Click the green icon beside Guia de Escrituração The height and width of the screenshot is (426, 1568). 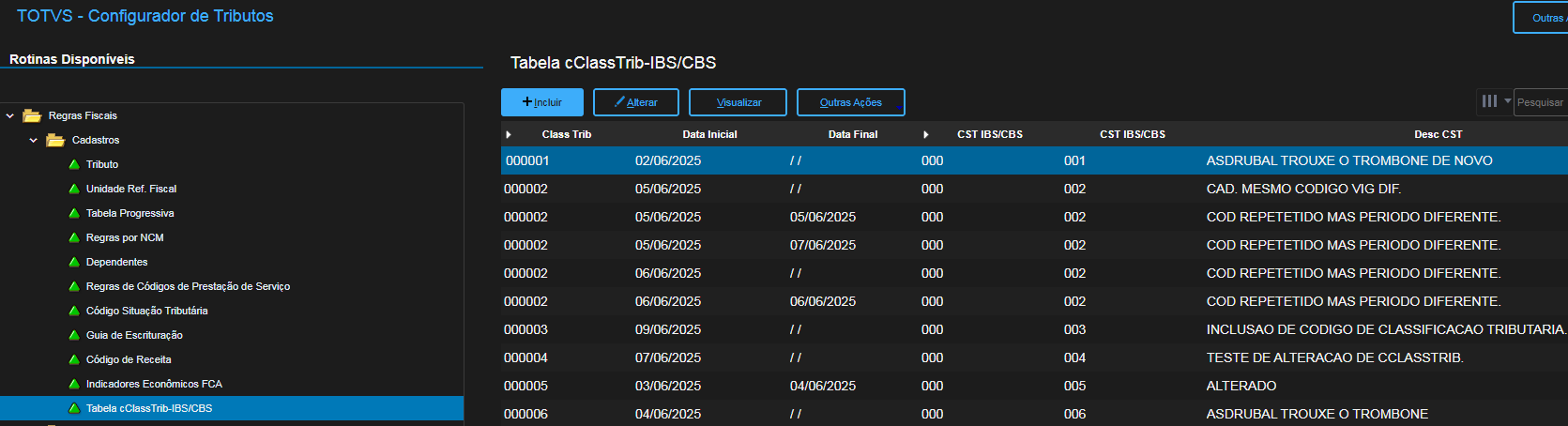tap(74, 335)
